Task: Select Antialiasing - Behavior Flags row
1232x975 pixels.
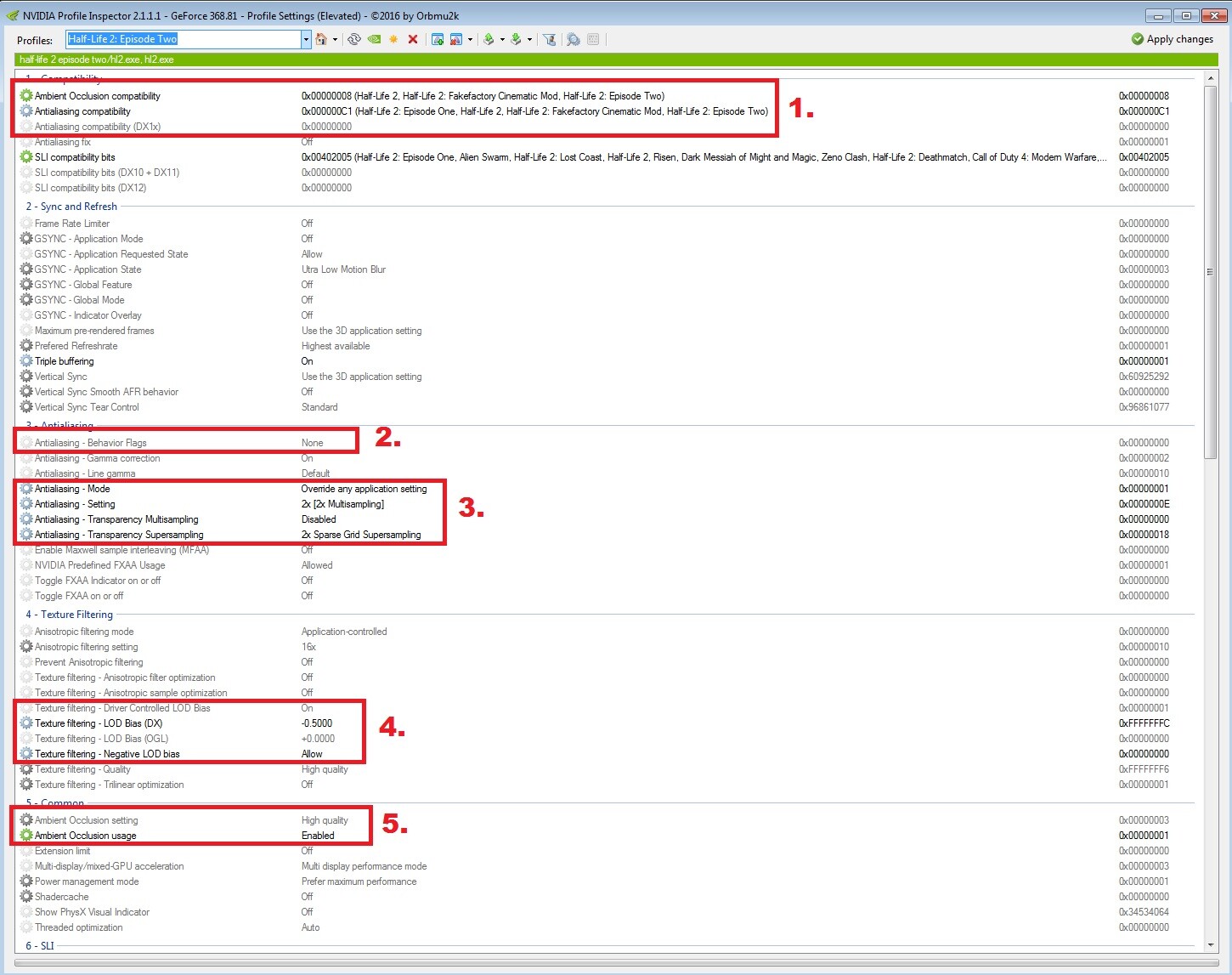Action: [605, 443]
